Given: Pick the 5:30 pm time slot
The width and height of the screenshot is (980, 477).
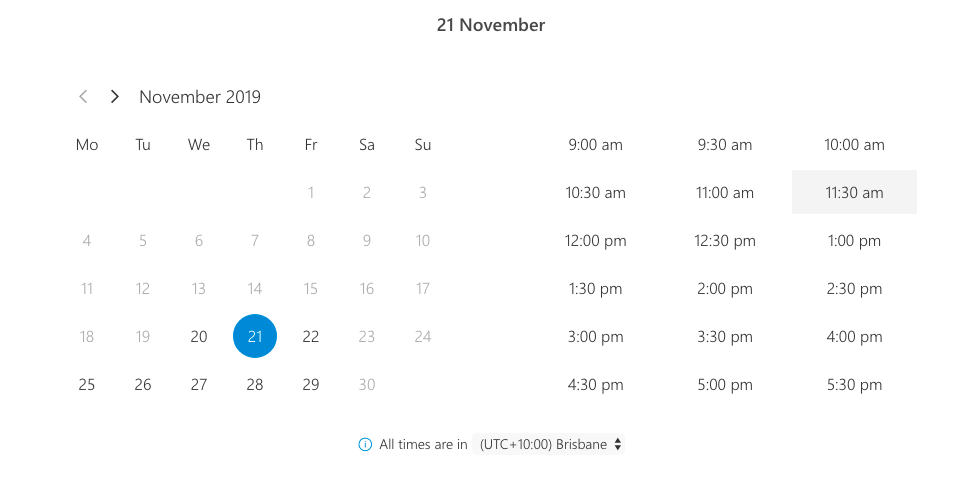Looking at the screenshot, I should click(x=854, y=384).
